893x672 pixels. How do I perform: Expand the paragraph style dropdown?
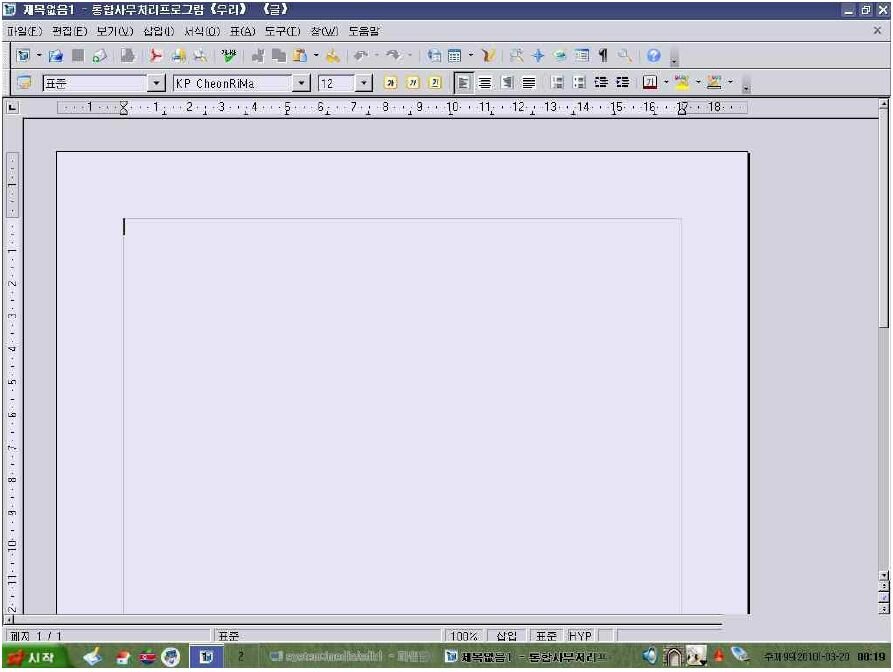(x=155, y=83)
